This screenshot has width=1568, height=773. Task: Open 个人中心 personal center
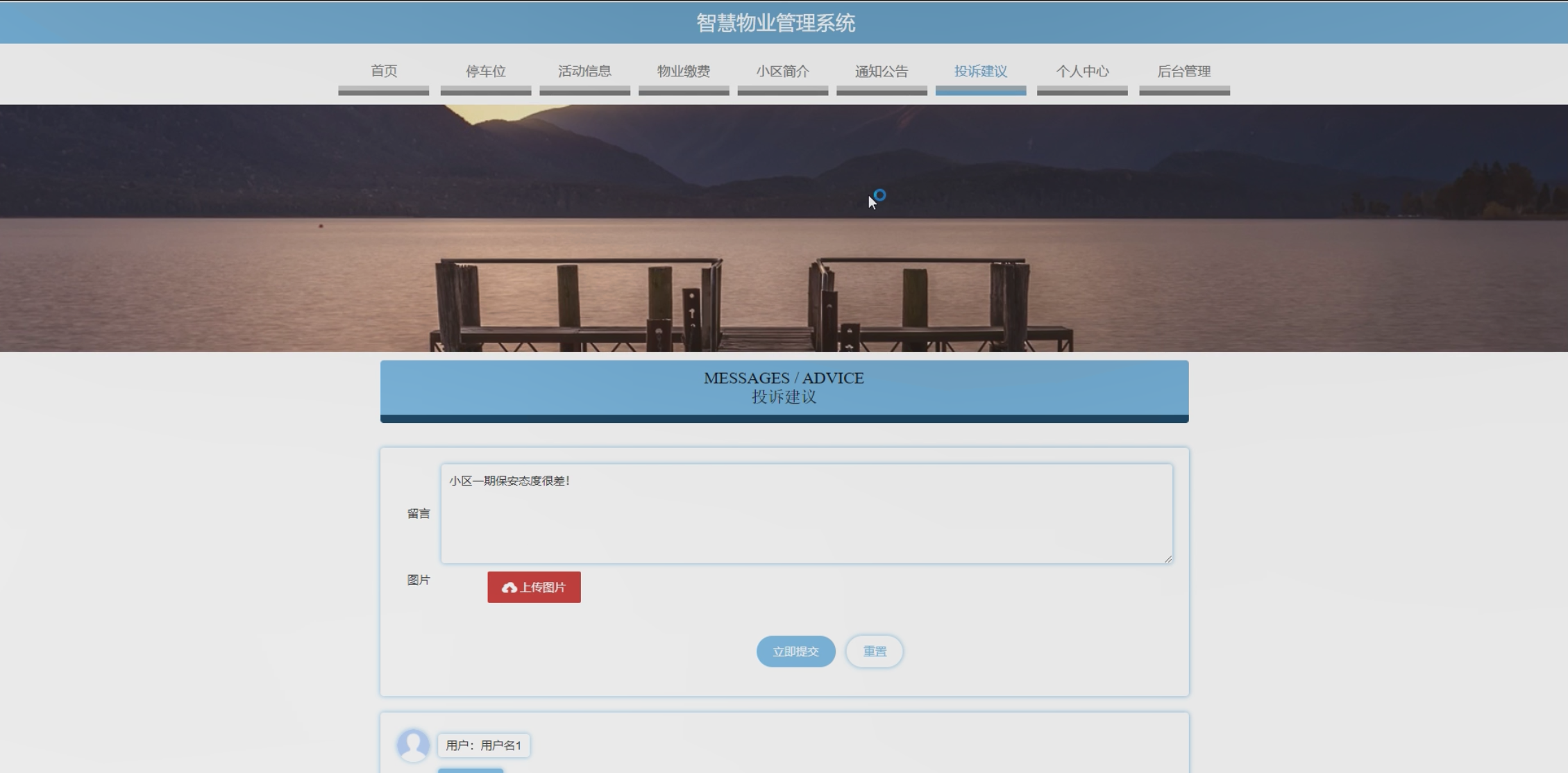[x=1082, y=72]
